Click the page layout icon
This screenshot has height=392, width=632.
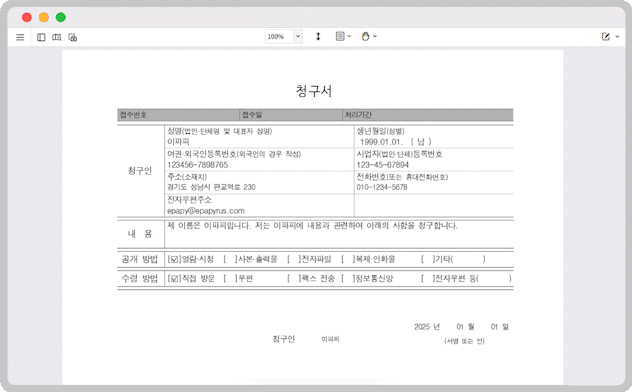point(340,36)
